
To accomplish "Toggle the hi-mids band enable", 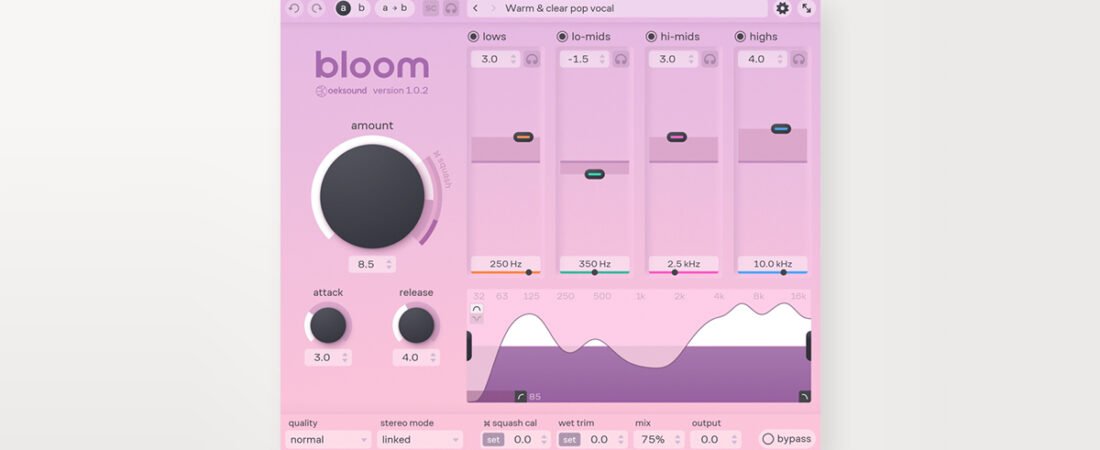I will click(651, 37).
